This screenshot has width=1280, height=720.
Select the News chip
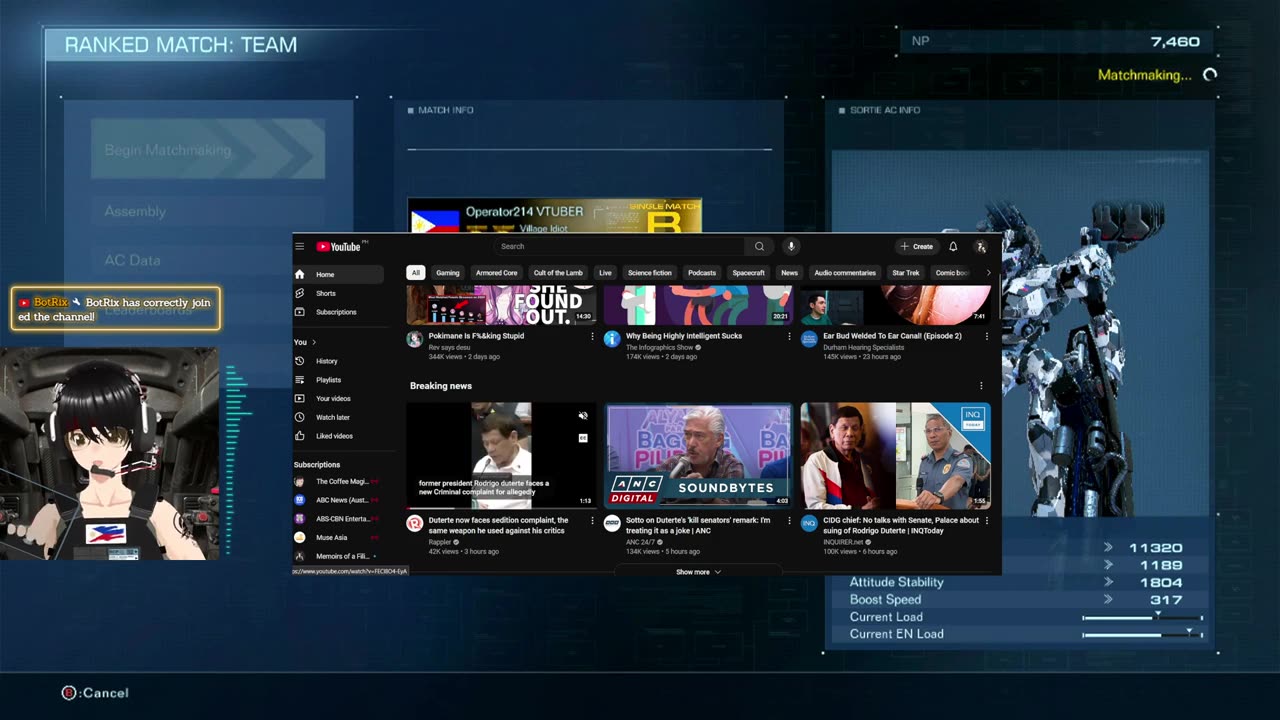[790, 273]
